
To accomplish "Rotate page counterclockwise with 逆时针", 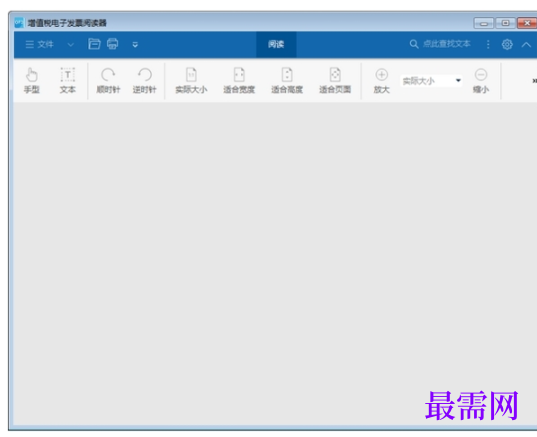I will click(145, 81).
